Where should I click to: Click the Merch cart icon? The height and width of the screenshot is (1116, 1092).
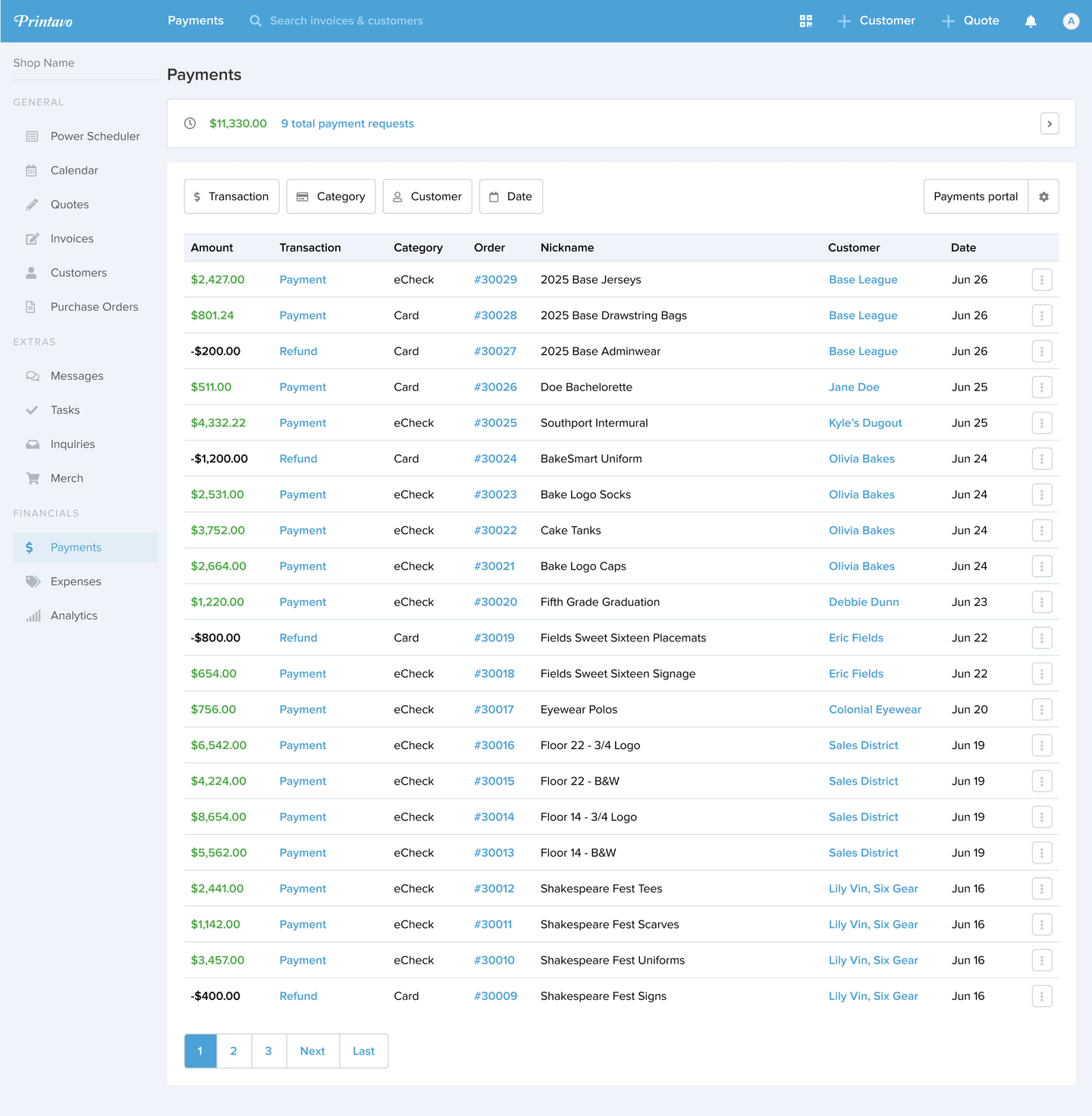click(32, 478)
